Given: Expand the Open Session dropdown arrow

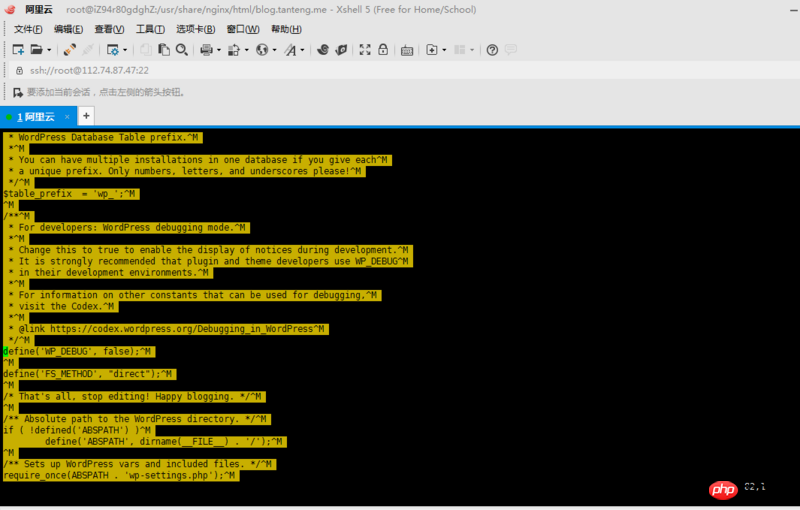Looking at the screenshot, I should [49, 50].
